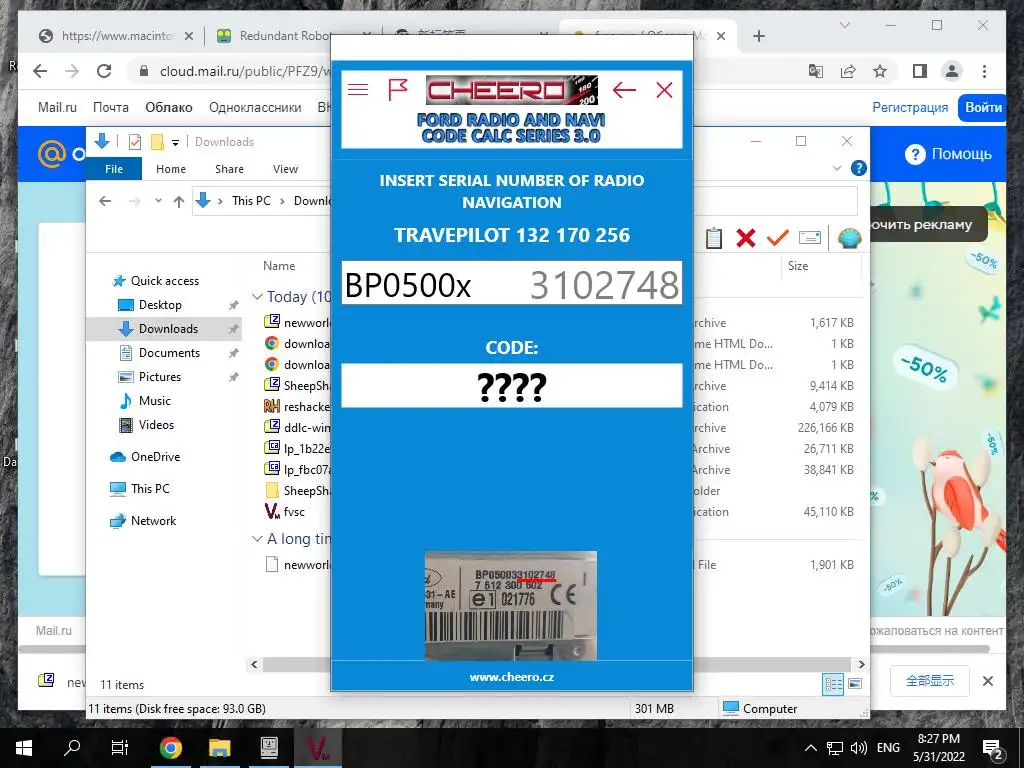Viewport: 1024px width, 768px height.
Task: Click the CHEERO logo banner
Action: [x=511, y=90]
